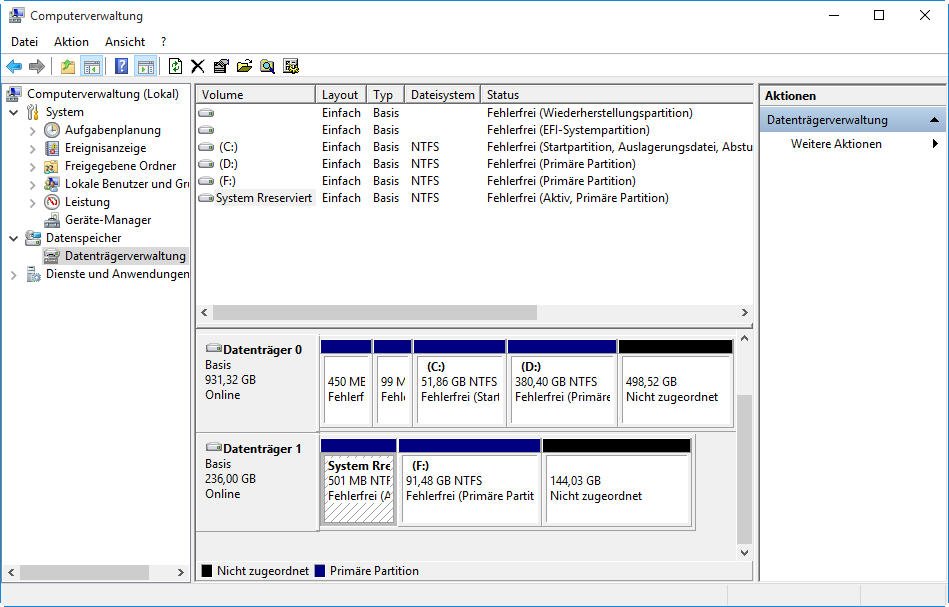
Task: Click the blue Help question mark icon
Action: 121,67
